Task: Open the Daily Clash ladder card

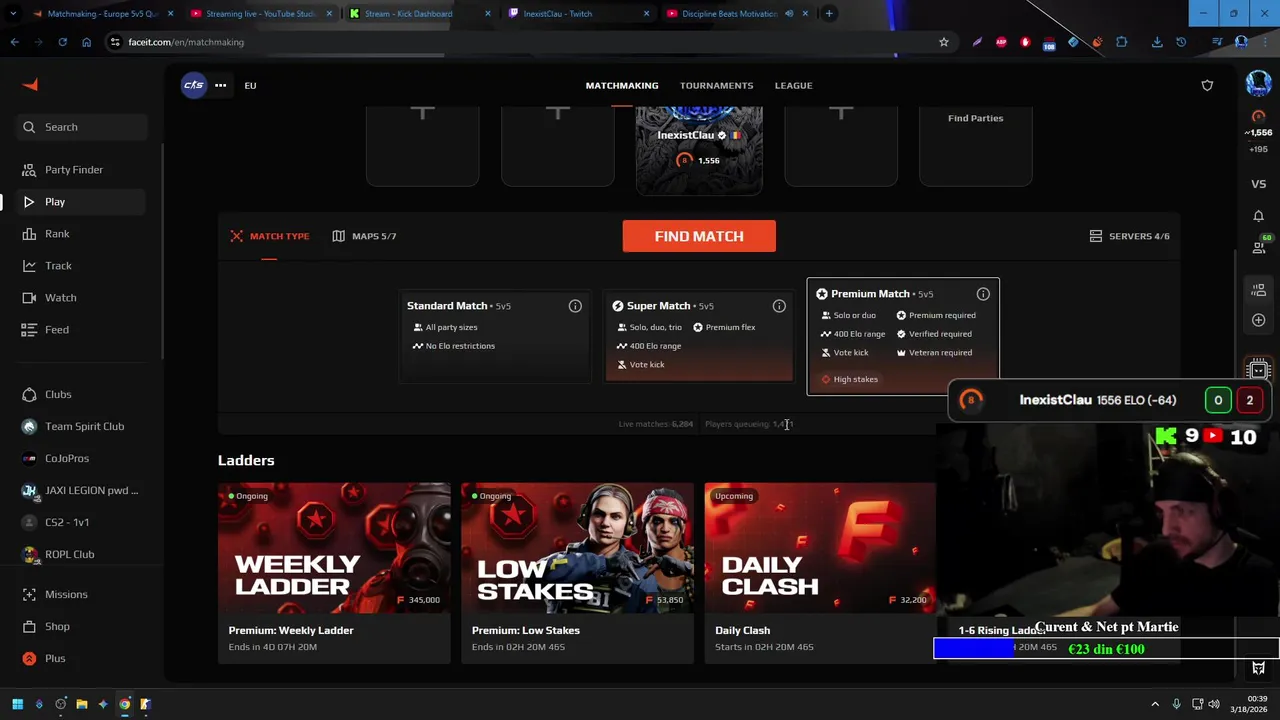Action: (x=820, y=573)
